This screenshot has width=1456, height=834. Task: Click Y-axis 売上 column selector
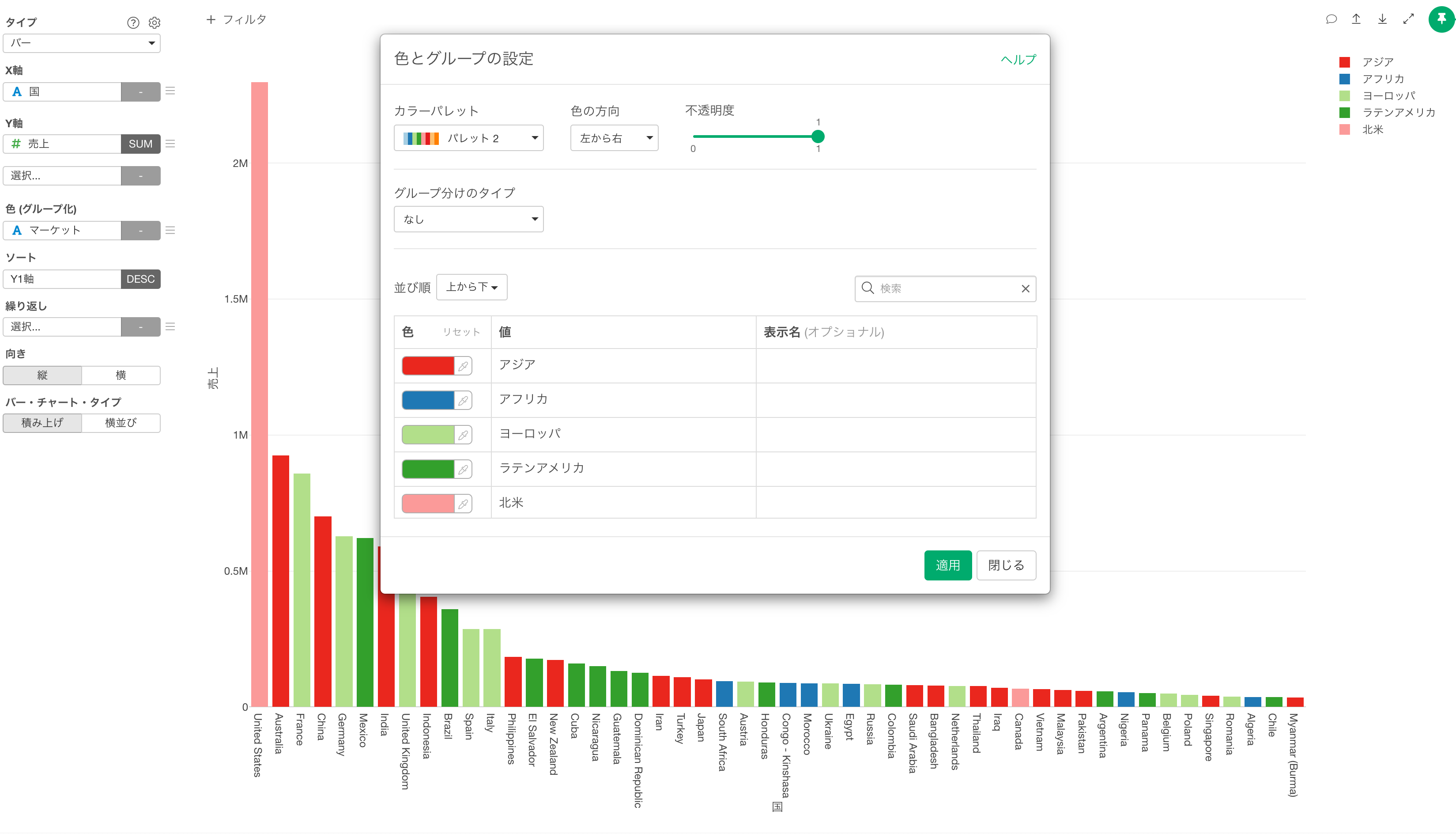point(62,144)
